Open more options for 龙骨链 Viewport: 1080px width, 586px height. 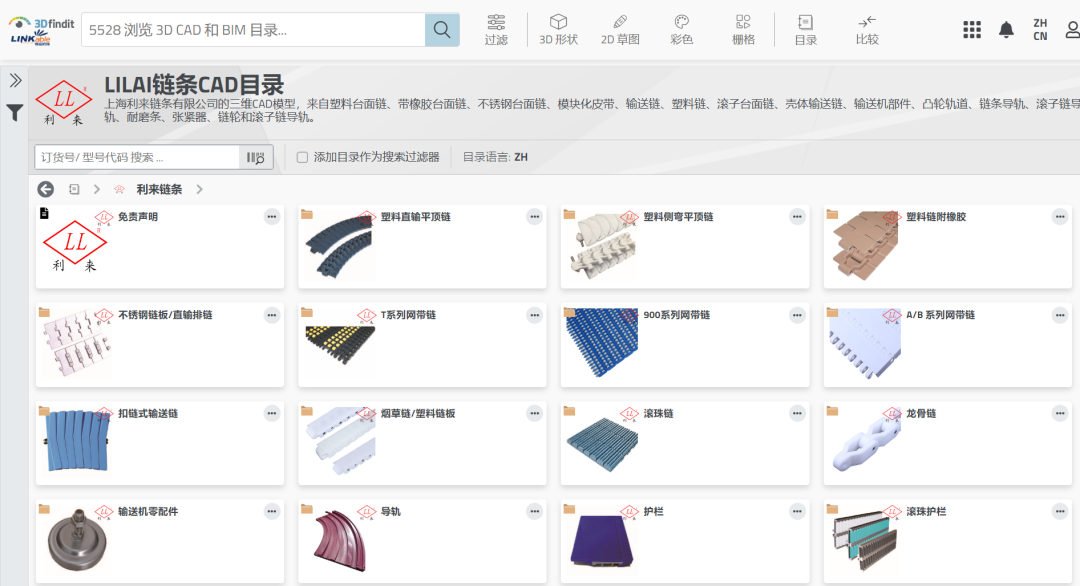pos(1060,414)
